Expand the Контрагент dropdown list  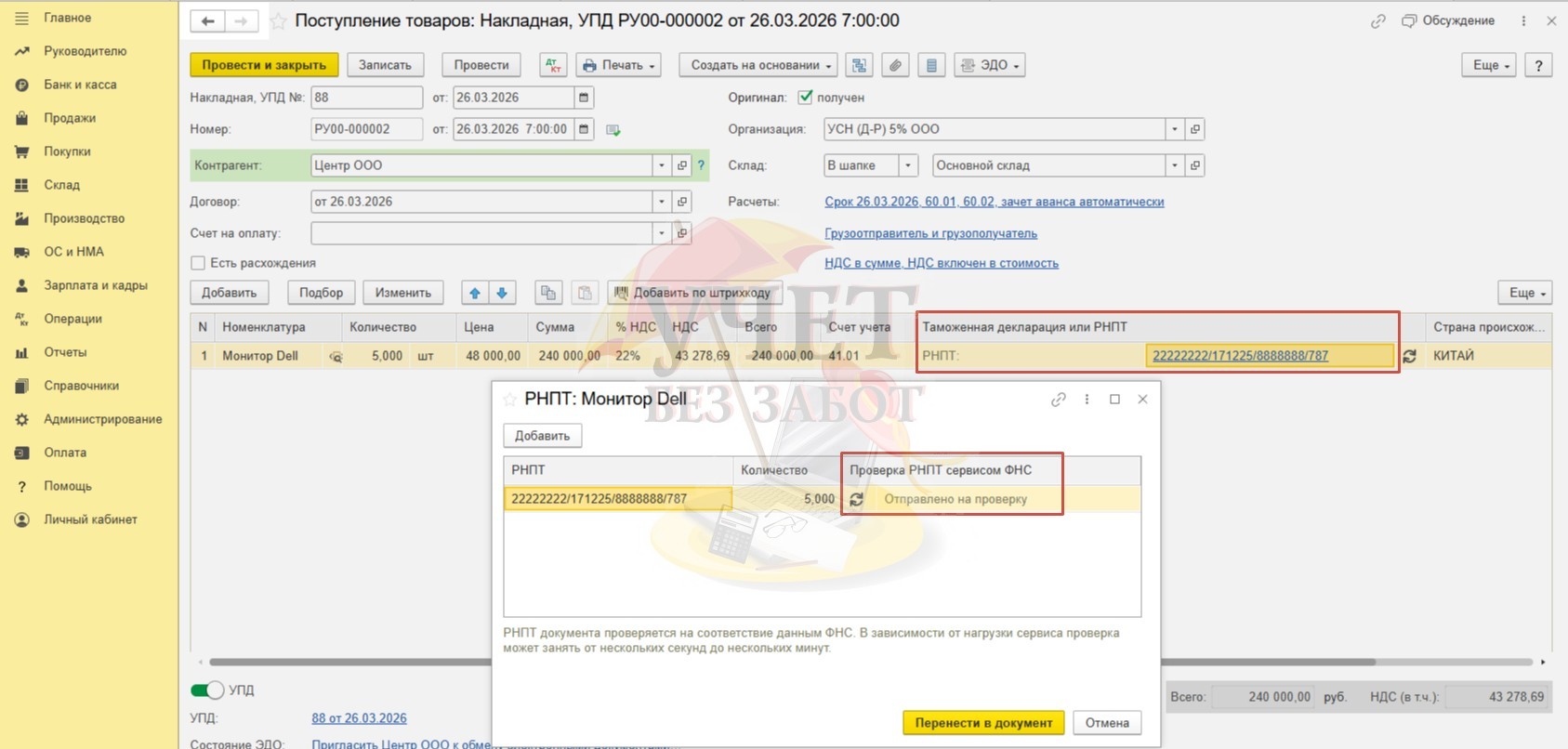pyautogui.click(x=662, y=165)
